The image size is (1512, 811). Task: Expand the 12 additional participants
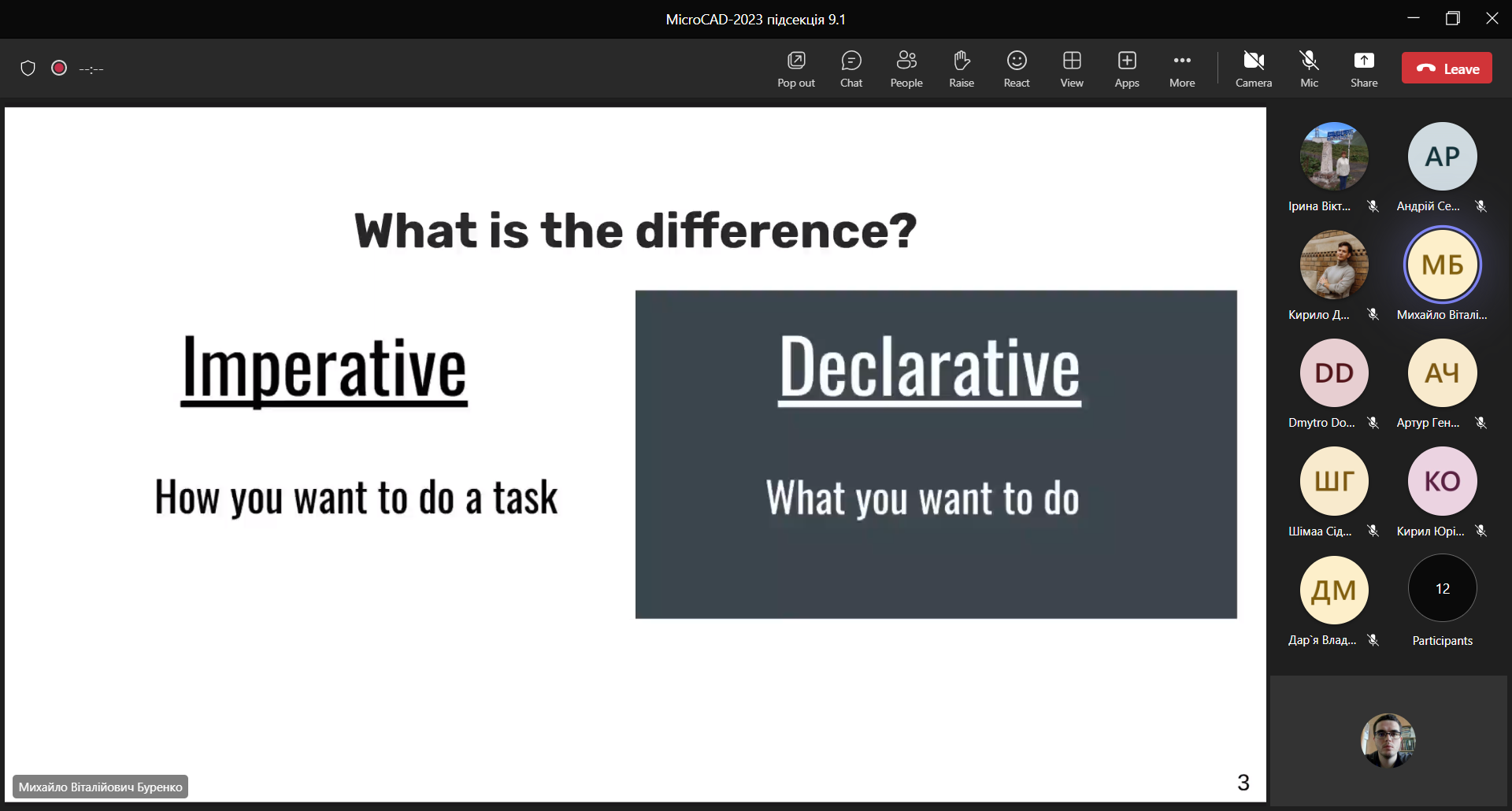pos(1442,589)
